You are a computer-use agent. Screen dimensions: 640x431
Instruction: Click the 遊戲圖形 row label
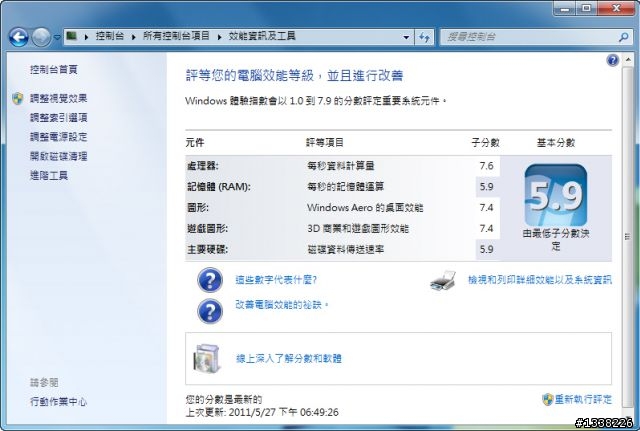coord(207,229)
